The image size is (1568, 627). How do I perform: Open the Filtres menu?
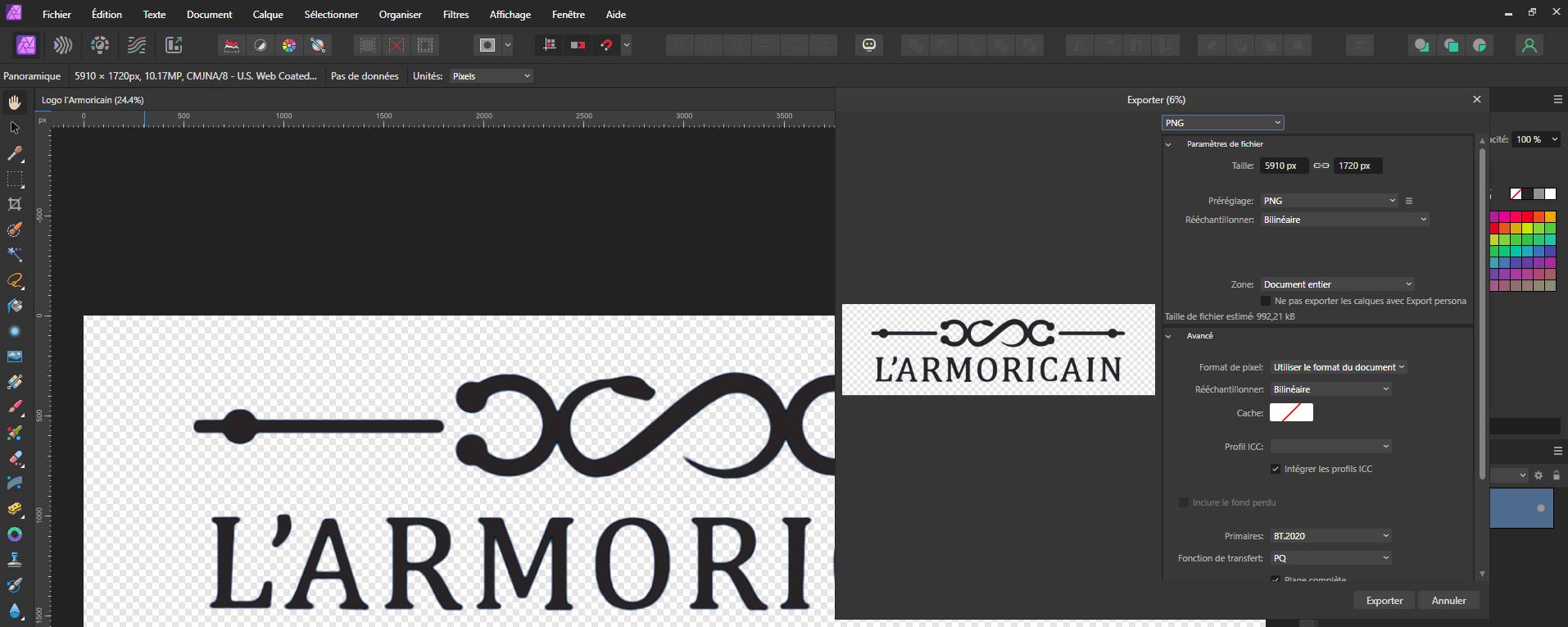pyautogui.click(x=455, y=15)
